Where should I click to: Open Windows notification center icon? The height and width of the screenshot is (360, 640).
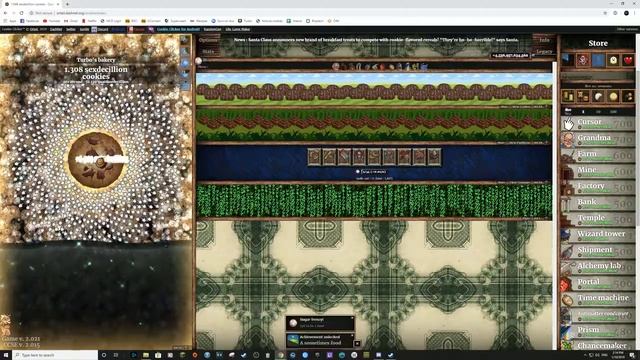point(632,355)
